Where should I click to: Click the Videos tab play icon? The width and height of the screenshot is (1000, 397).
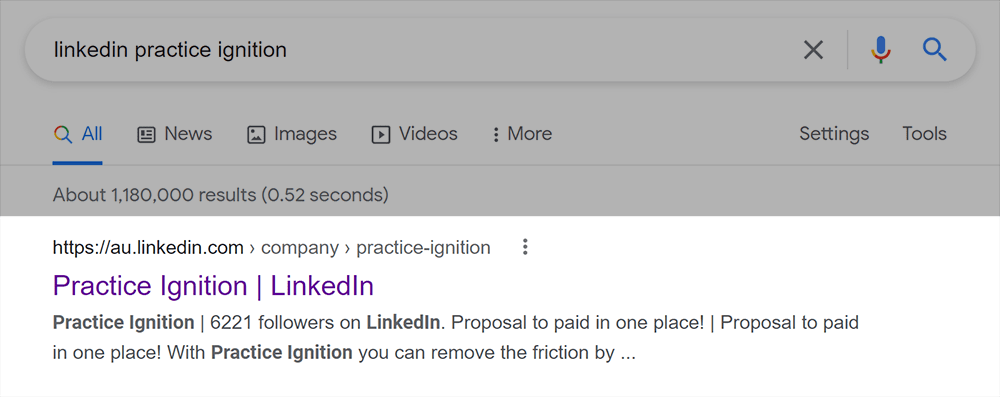pos(381,135)
